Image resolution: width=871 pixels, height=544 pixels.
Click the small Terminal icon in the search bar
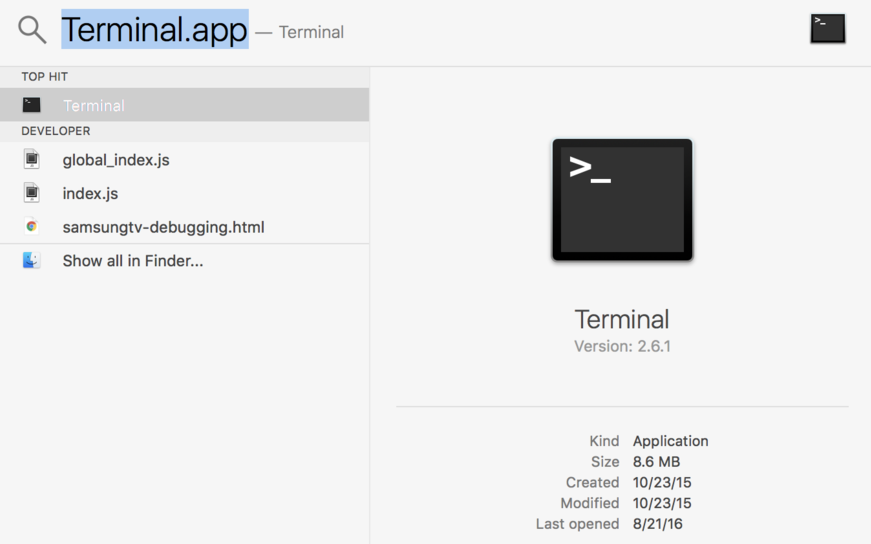point(828,28)
